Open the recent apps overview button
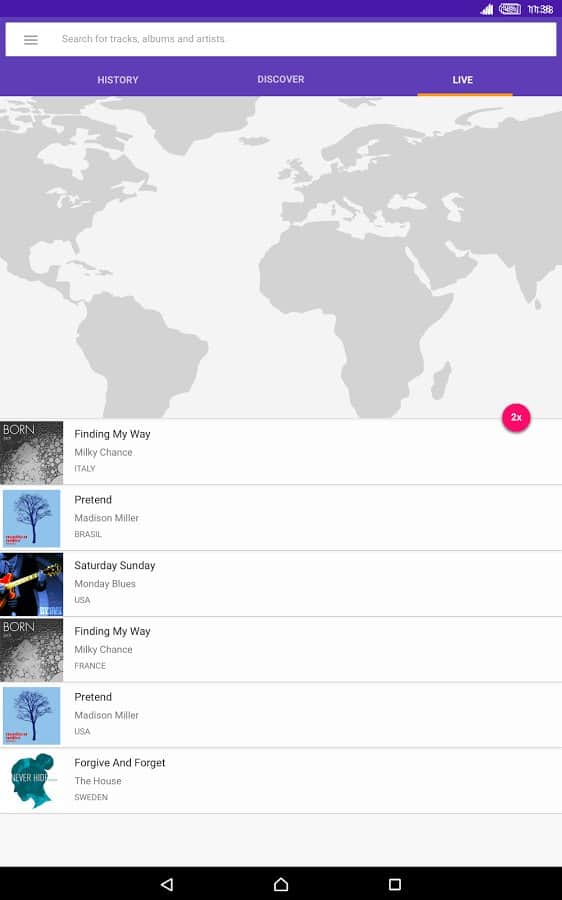562x900 pixels. point(395,884)
